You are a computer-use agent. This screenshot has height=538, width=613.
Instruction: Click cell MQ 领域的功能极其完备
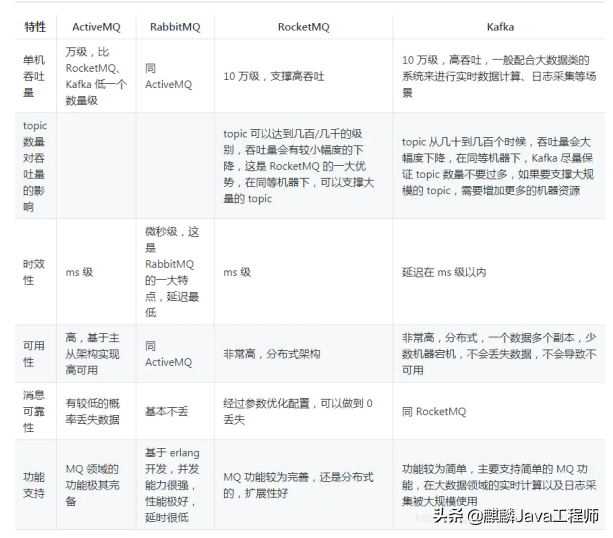(x=92, y=485)
